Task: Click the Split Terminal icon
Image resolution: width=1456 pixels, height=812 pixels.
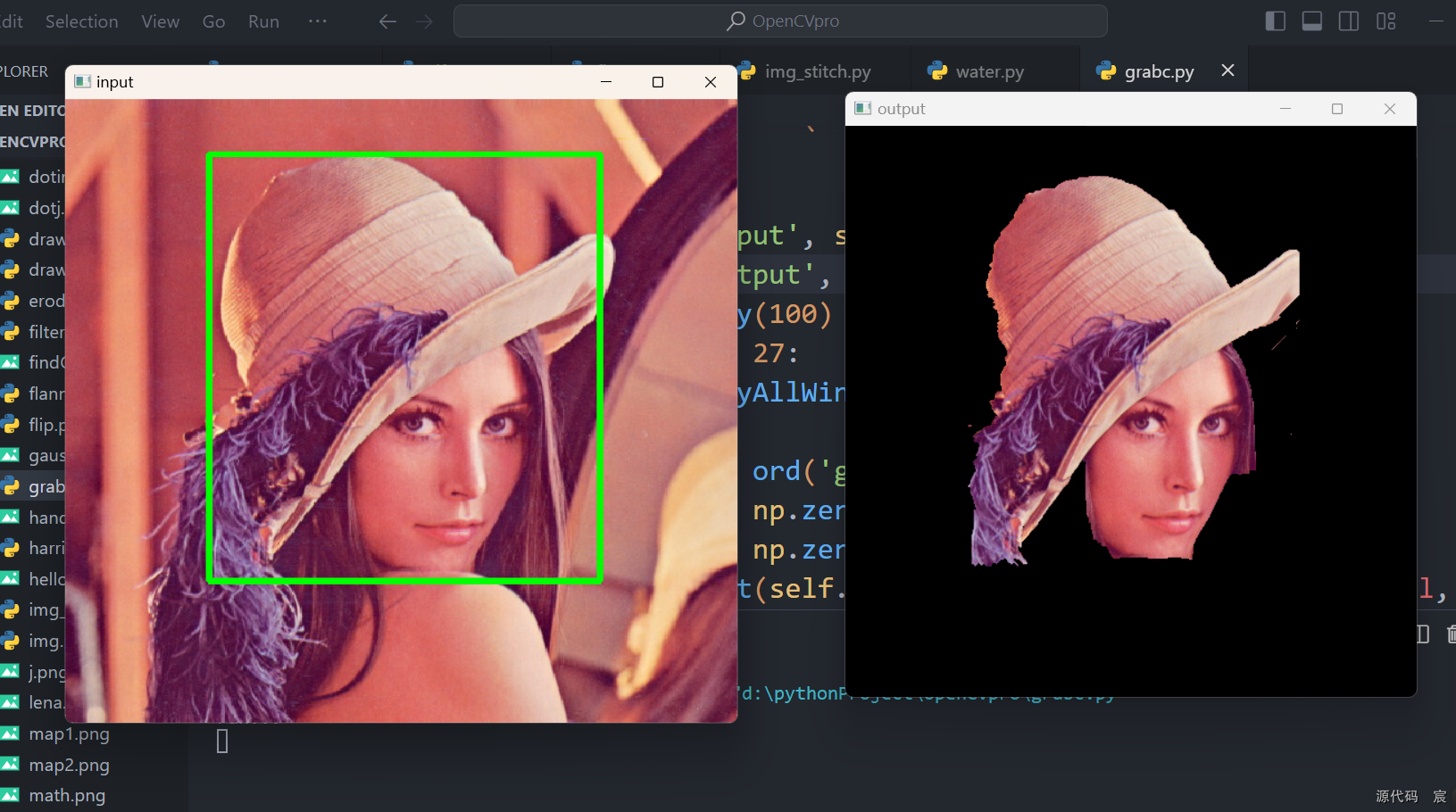Action: 1423,634
